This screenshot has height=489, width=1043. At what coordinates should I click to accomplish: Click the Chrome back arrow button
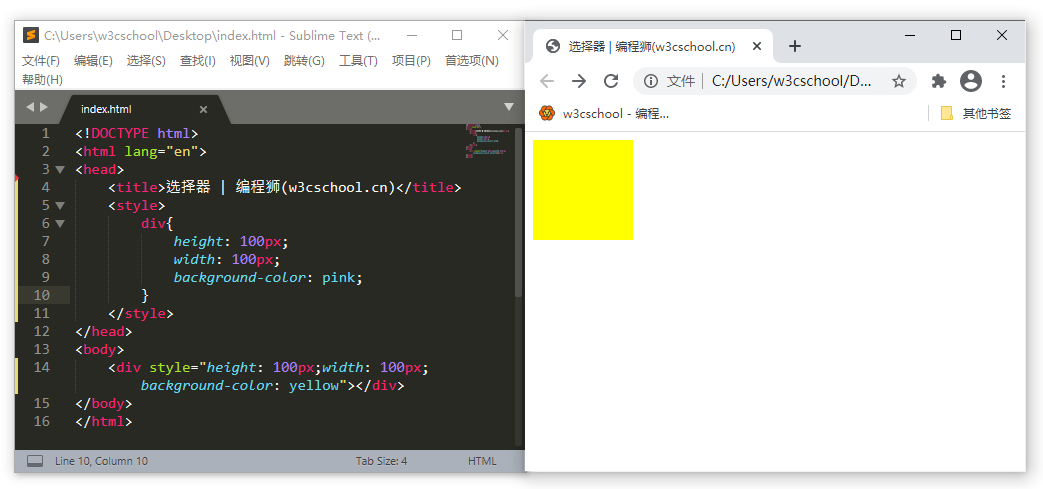click(x=546, y=81)
